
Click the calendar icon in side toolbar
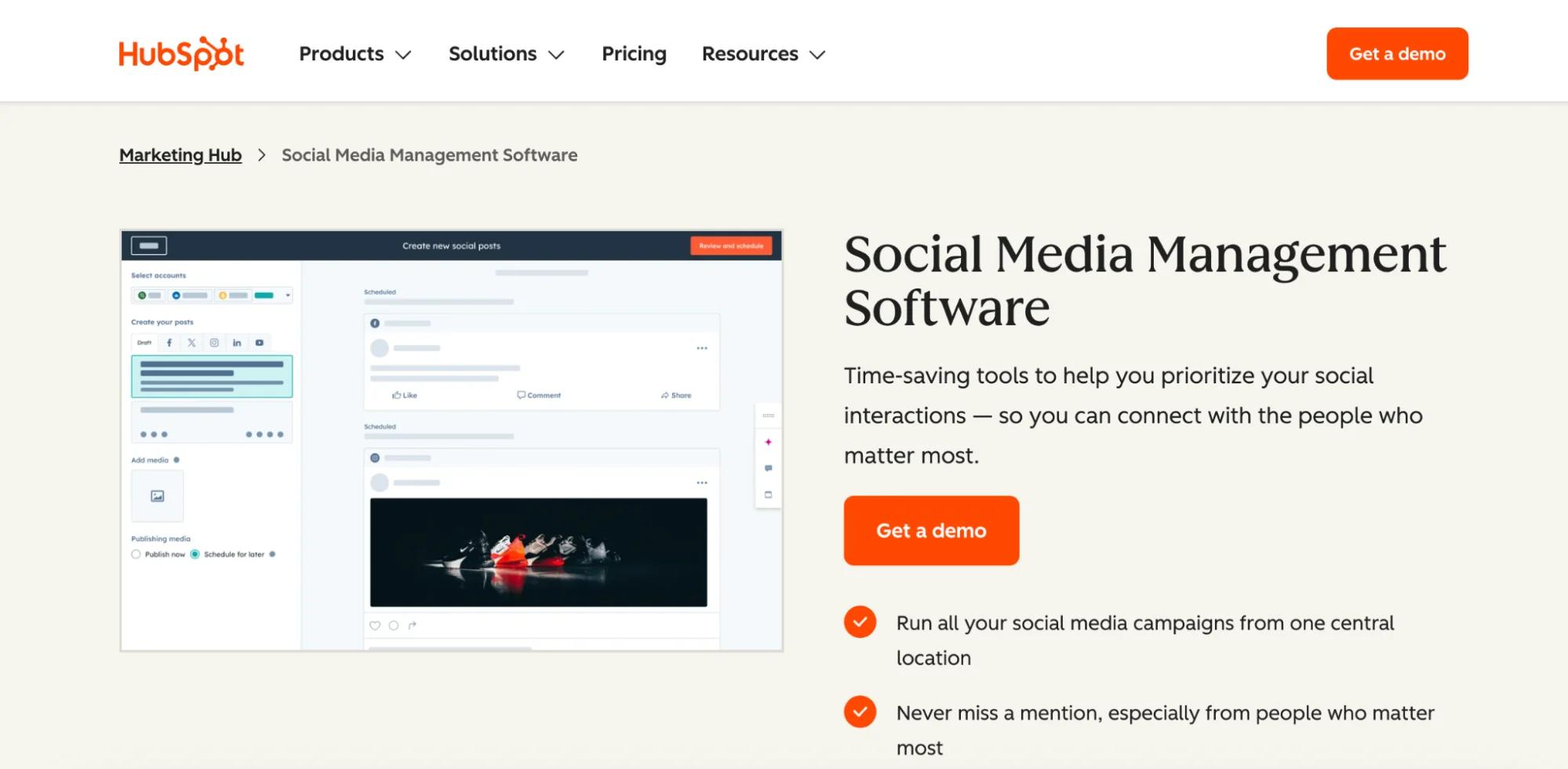768,495
